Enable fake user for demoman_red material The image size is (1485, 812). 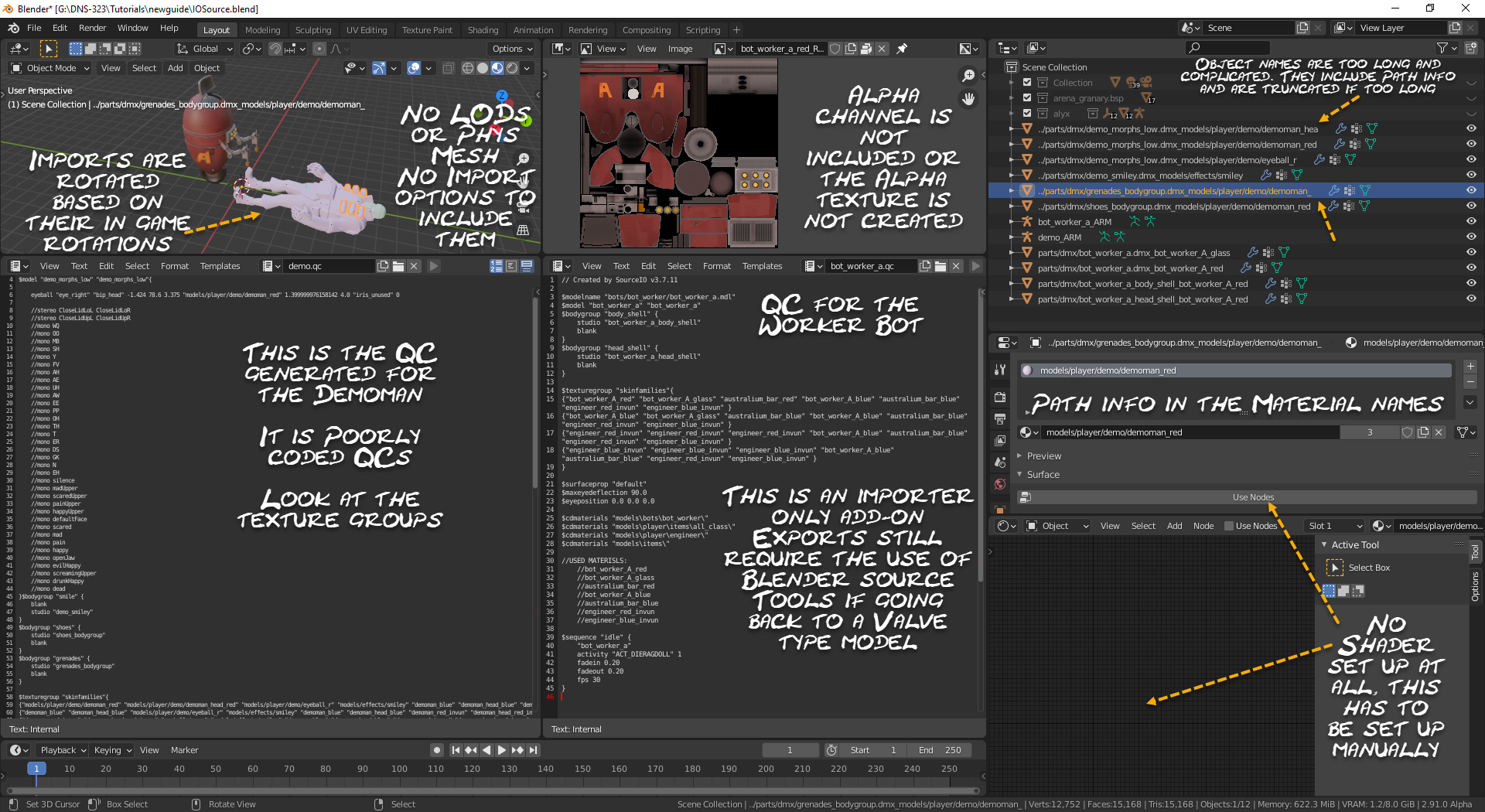coord(1408,432)
